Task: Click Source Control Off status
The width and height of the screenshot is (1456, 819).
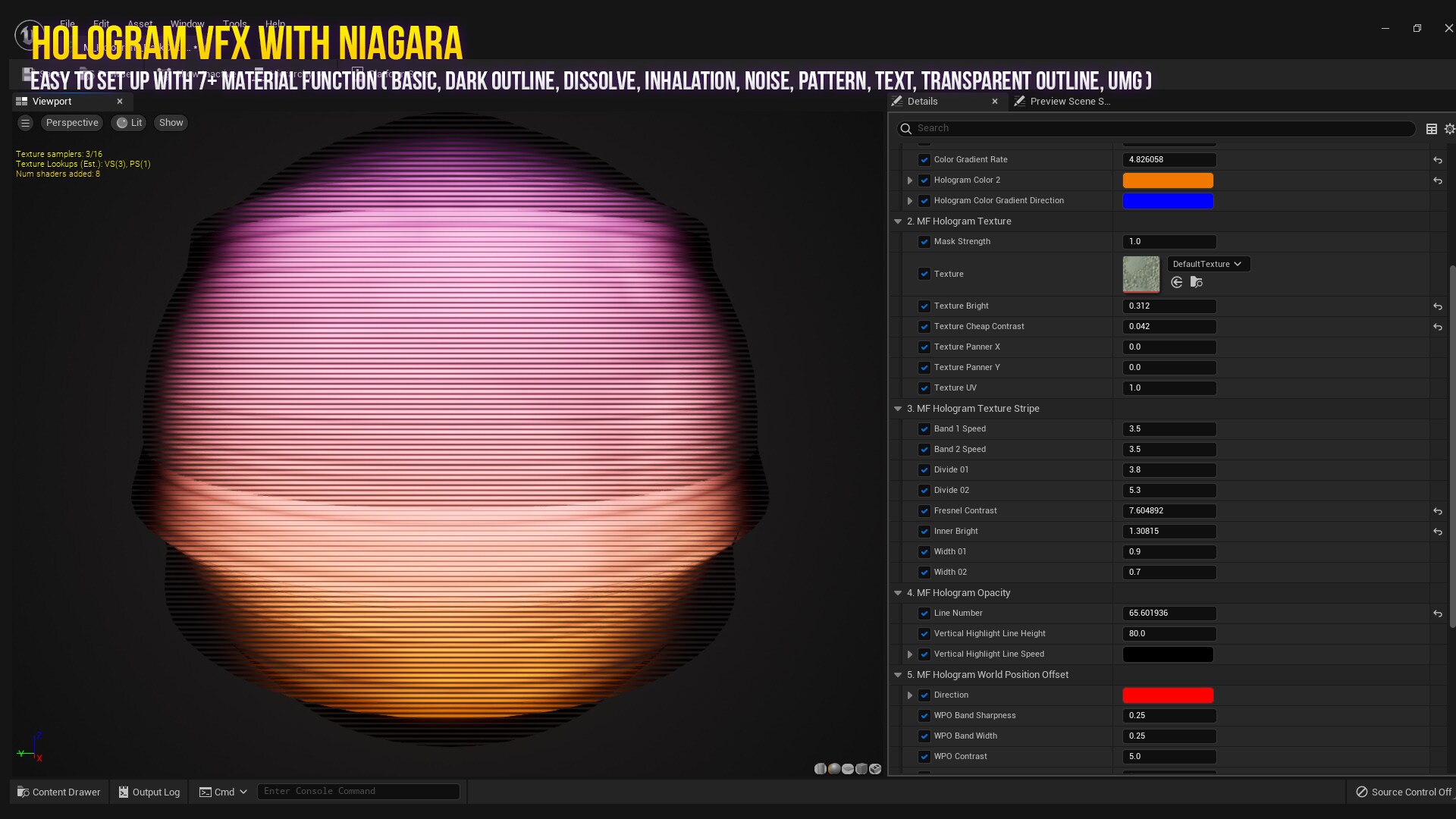Action: click(x=1404, y=792)
